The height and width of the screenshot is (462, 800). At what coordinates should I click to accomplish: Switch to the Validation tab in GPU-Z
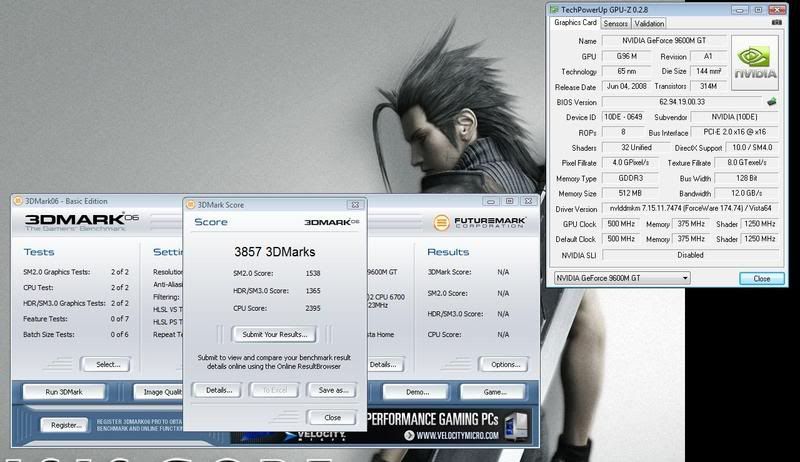pos(649,23)
